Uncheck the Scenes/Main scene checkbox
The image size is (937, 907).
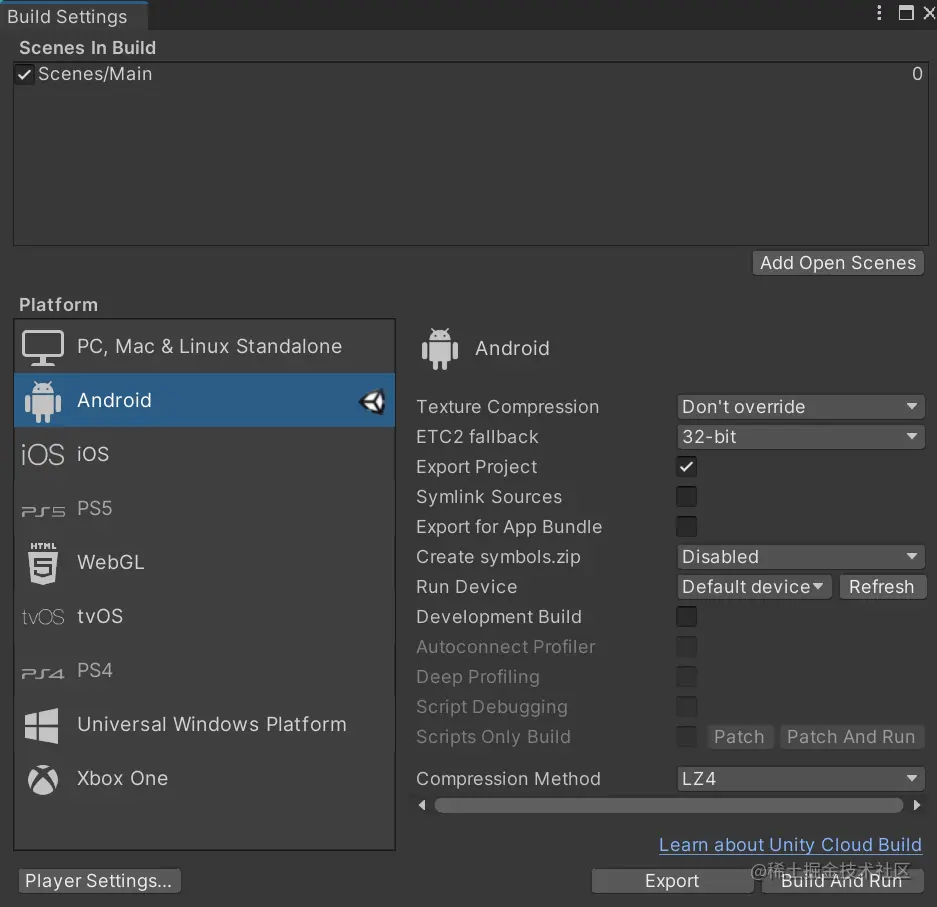22,73
